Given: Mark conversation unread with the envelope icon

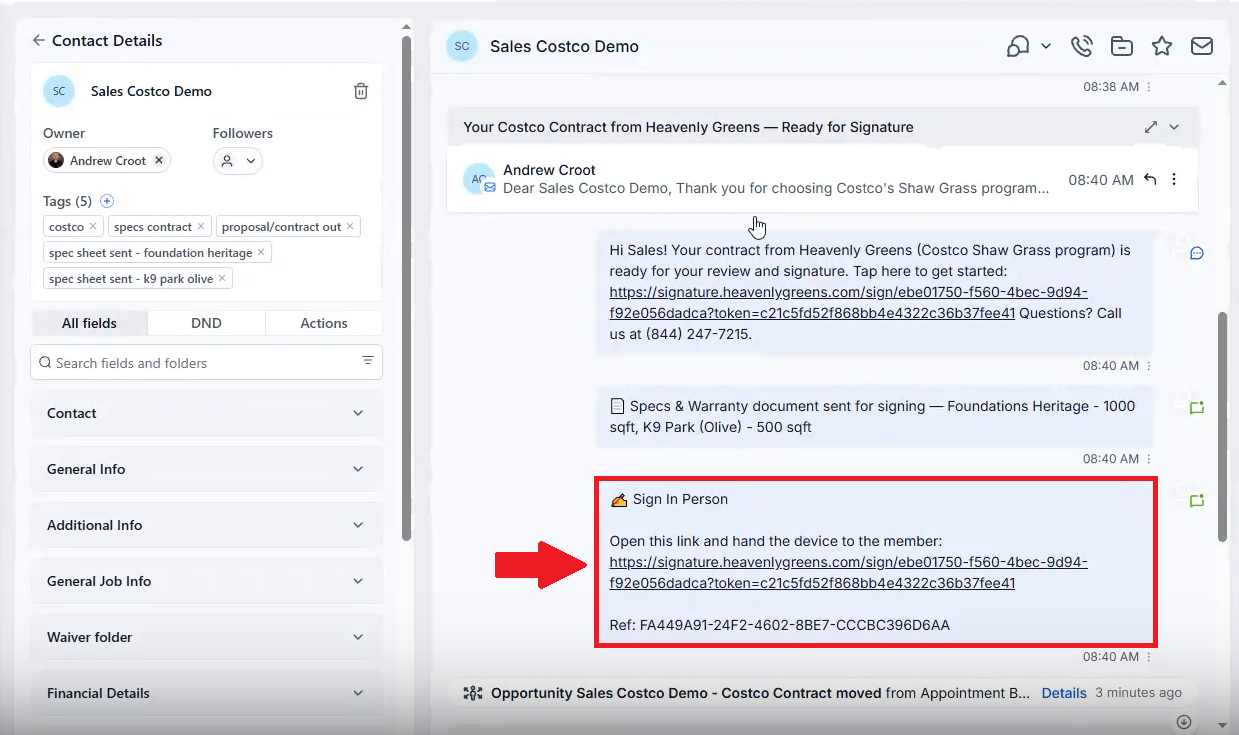Looking at the screenshot, I should [1201, 46].
